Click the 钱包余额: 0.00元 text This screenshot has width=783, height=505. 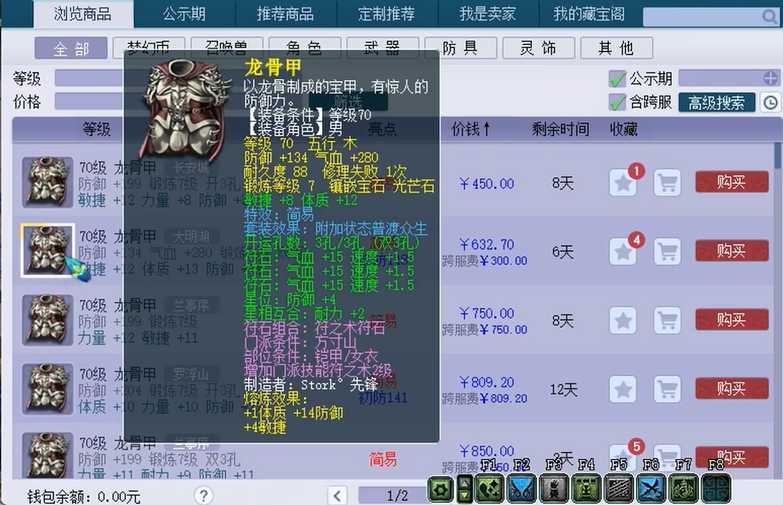pyautogui.click(x=84, y=497)
